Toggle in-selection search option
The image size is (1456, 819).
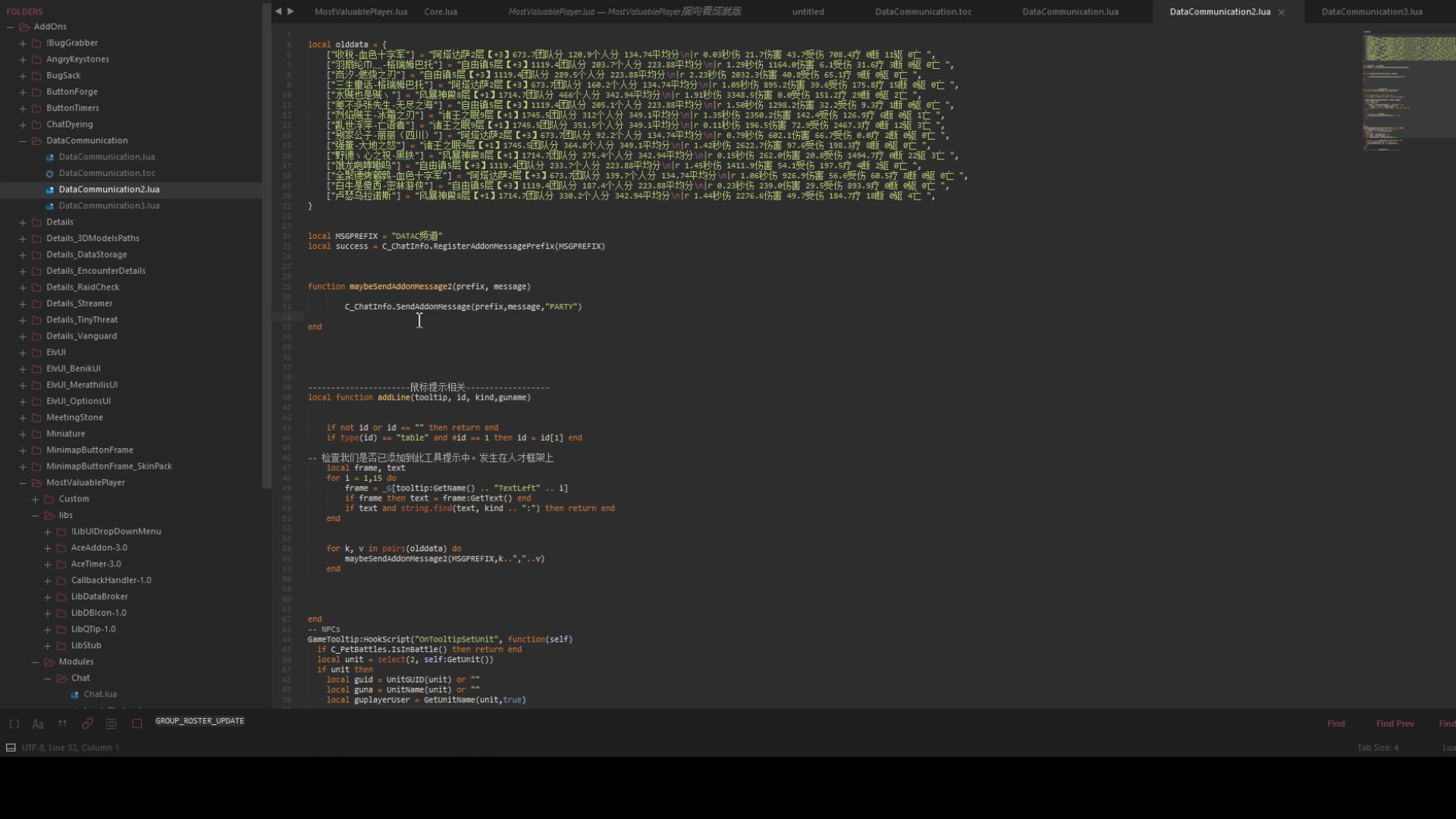pos(111,723)
